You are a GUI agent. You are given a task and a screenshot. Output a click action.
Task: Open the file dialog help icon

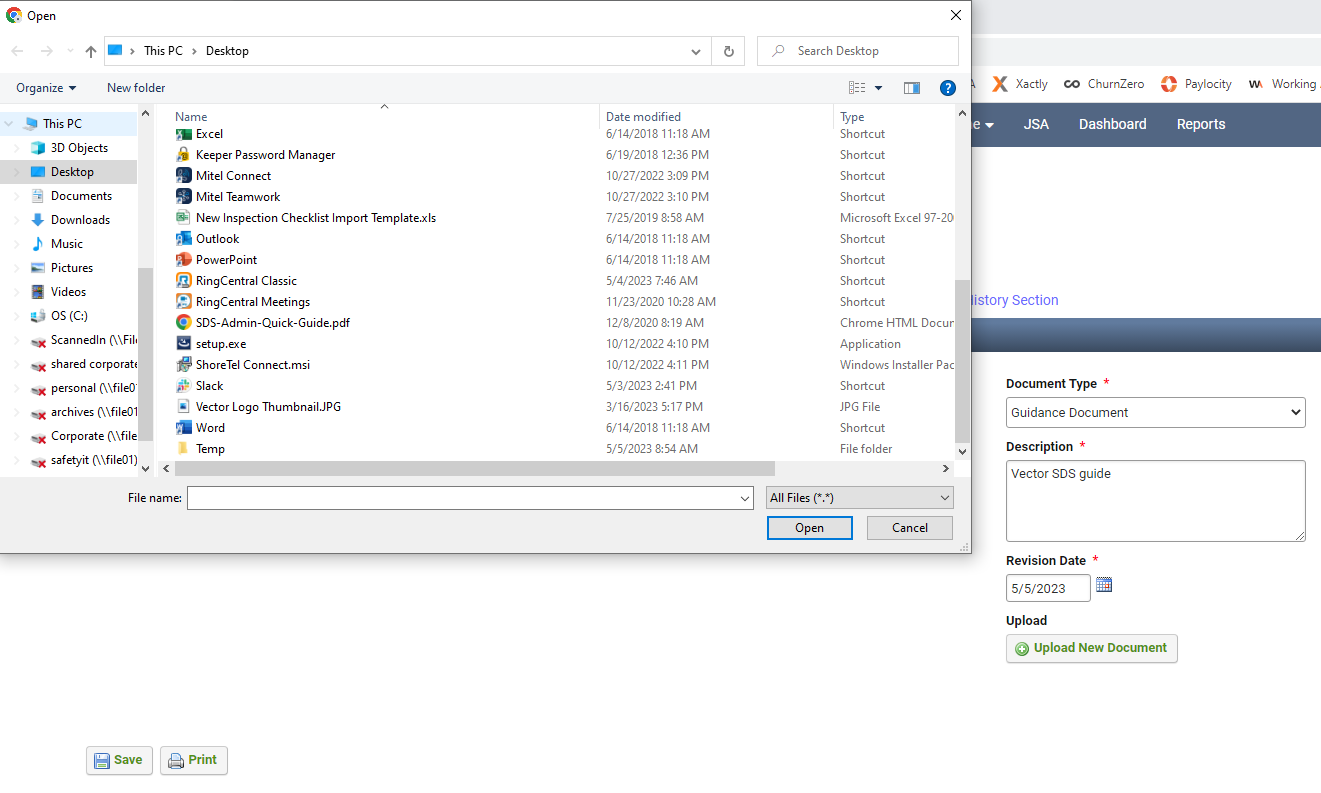948,88
